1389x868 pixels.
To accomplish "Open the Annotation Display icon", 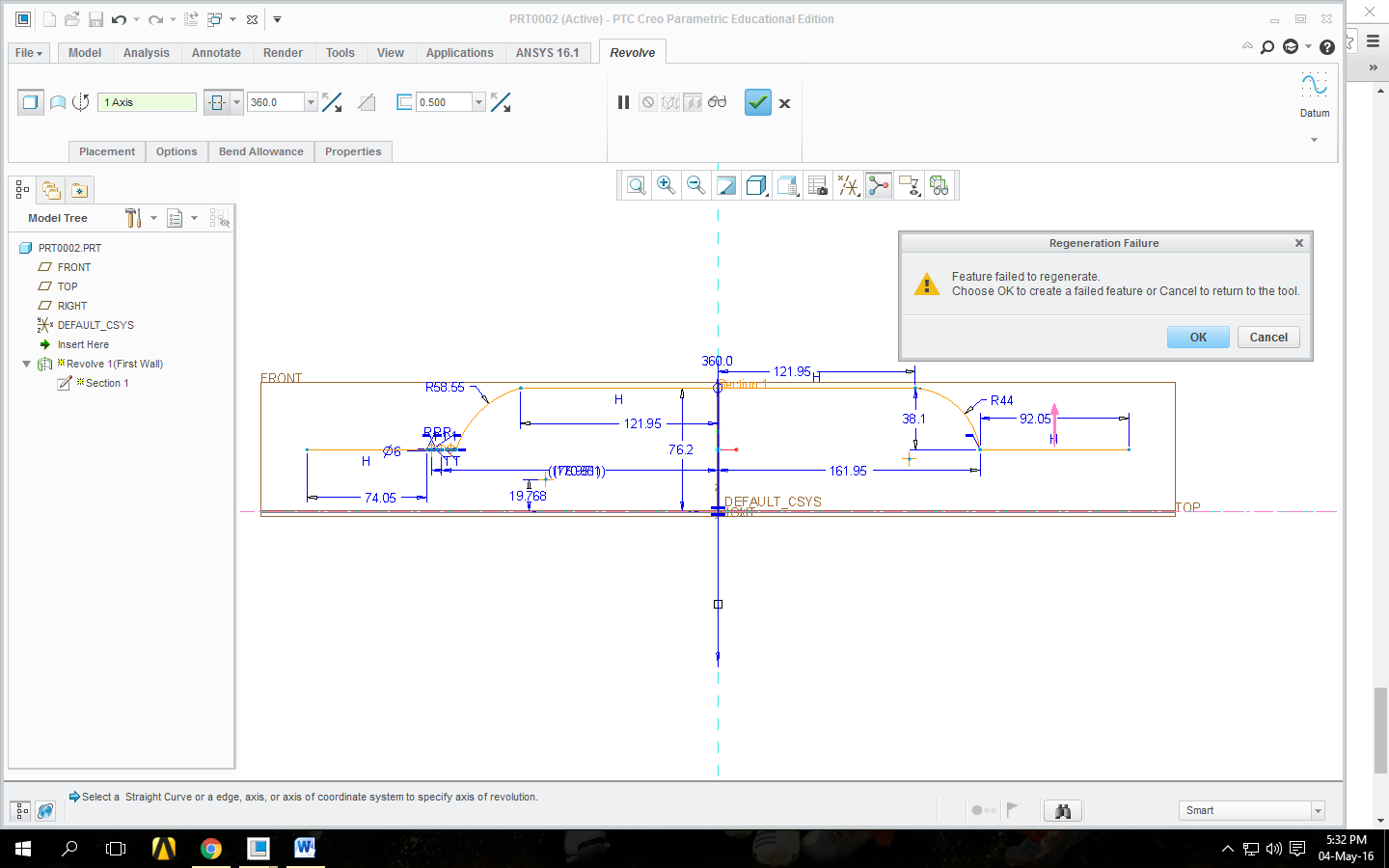I will tap(910, 185).
